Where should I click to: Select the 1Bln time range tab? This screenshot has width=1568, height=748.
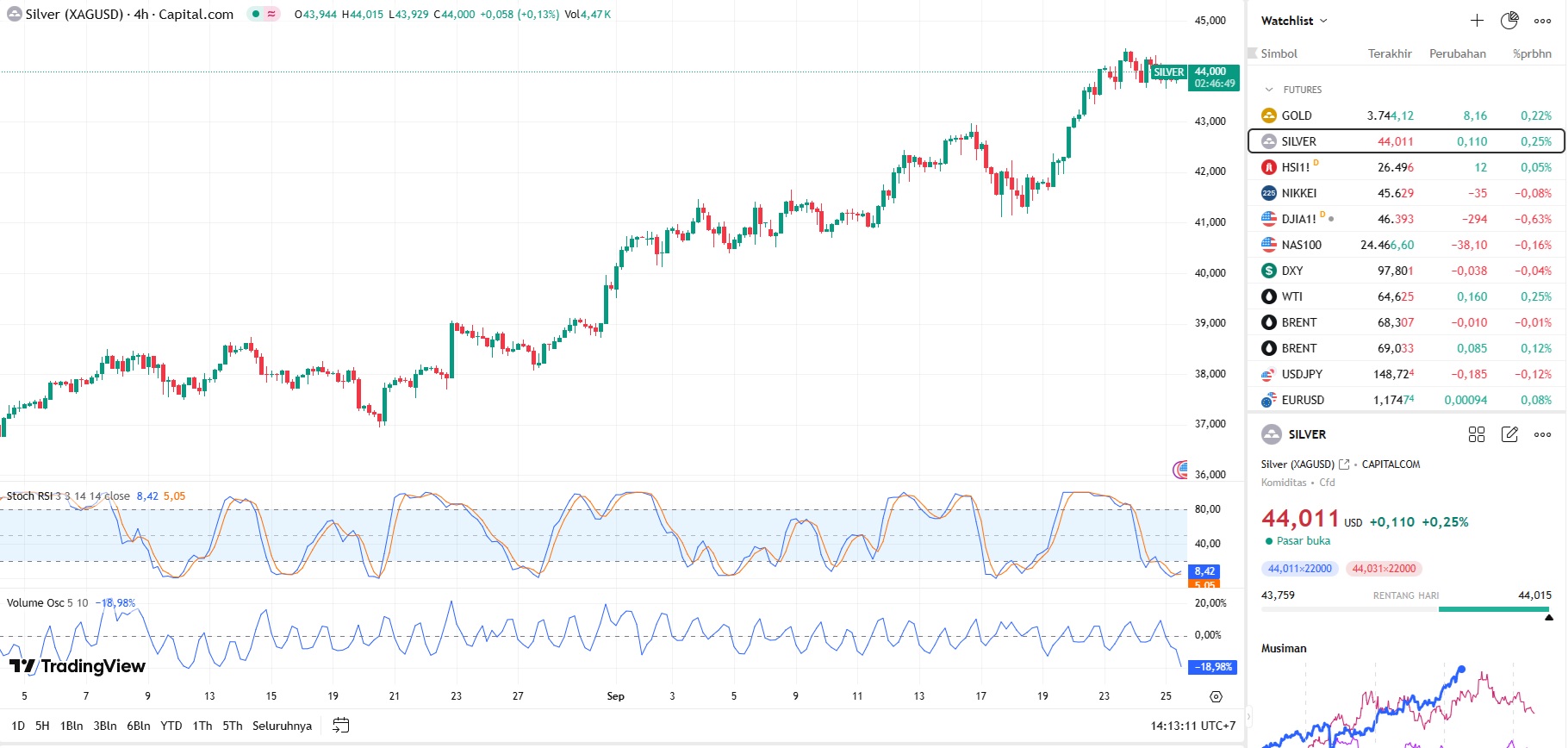pyautogui.click(x=72, y=726)
